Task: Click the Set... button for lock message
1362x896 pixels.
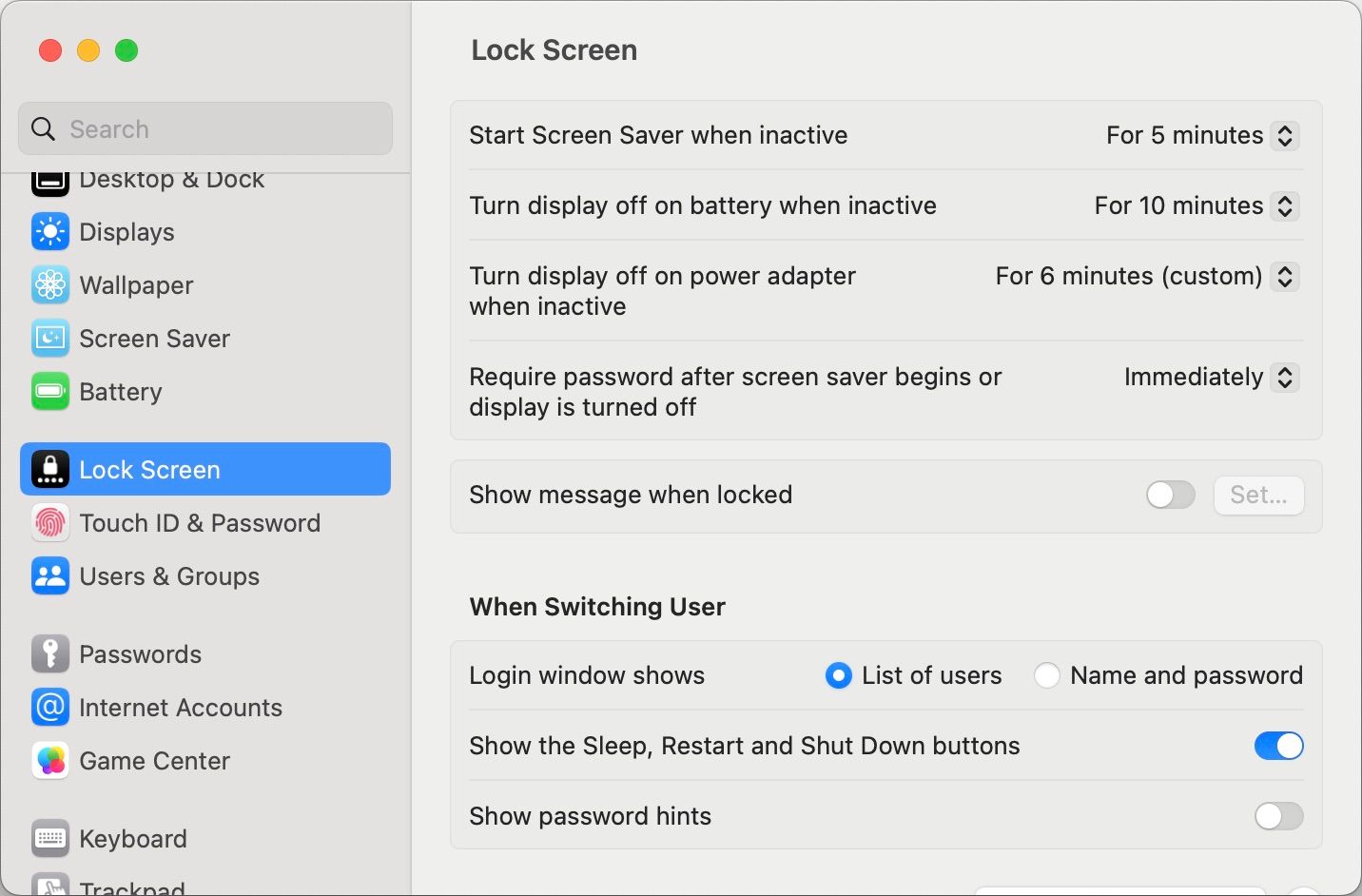Action: click(x=1258, y=495)
